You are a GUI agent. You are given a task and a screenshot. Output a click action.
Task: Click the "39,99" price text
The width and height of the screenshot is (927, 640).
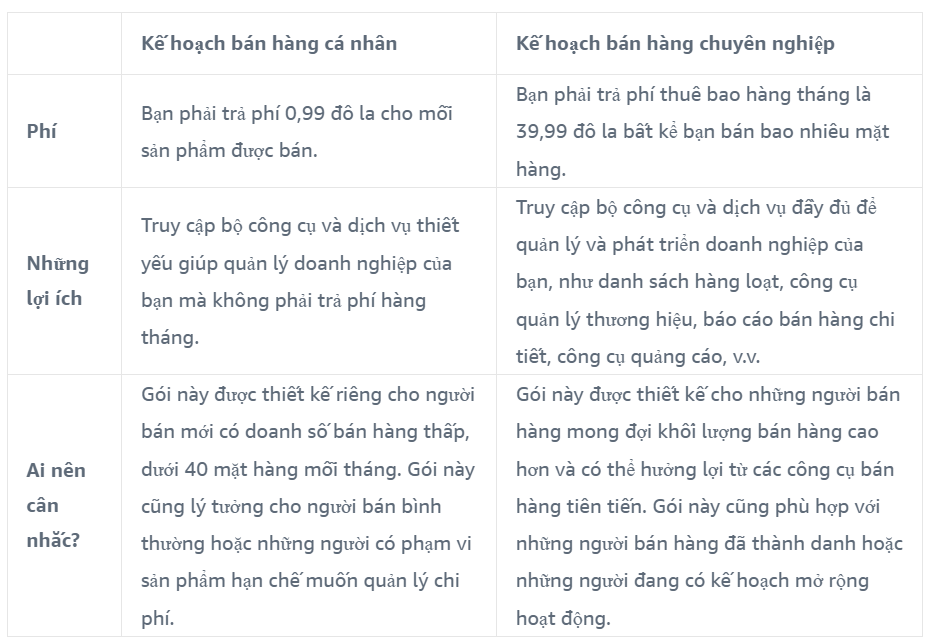click(x=543, y=132)
